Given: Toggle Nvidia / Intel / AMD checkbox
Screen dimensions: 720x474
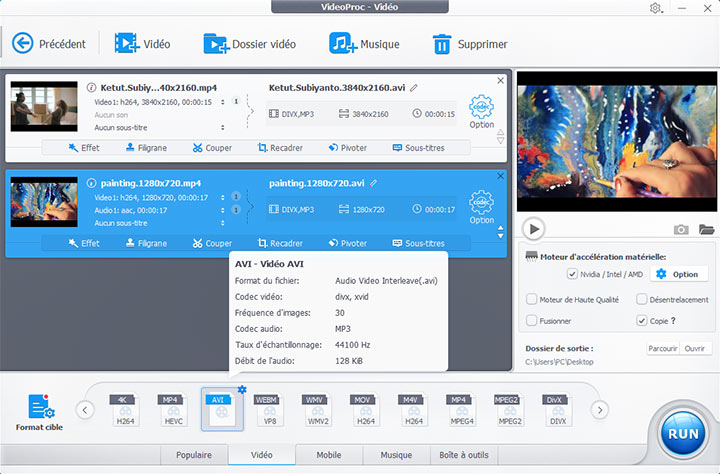Looking at the screenshot, I should point(572,274).
